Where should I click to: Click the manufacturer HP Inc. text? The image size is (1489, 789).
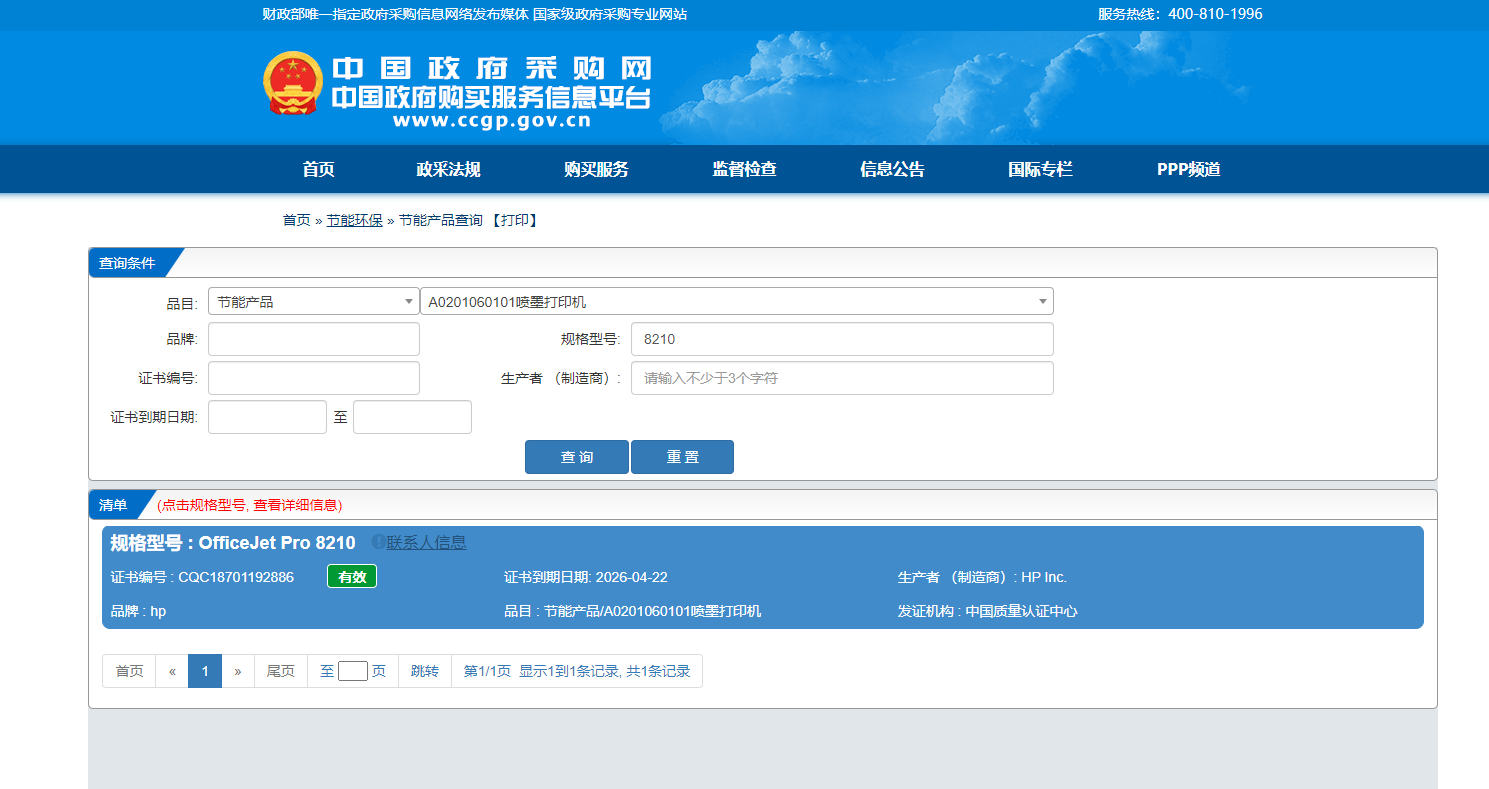(x=1044, y=577)
